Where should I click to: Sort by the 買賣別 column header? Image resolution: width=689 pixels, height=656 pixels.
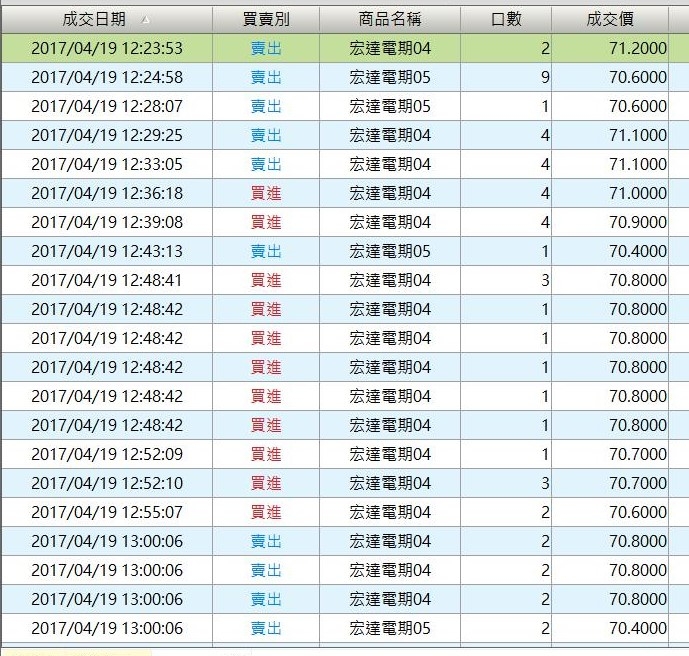coord(266,19)
